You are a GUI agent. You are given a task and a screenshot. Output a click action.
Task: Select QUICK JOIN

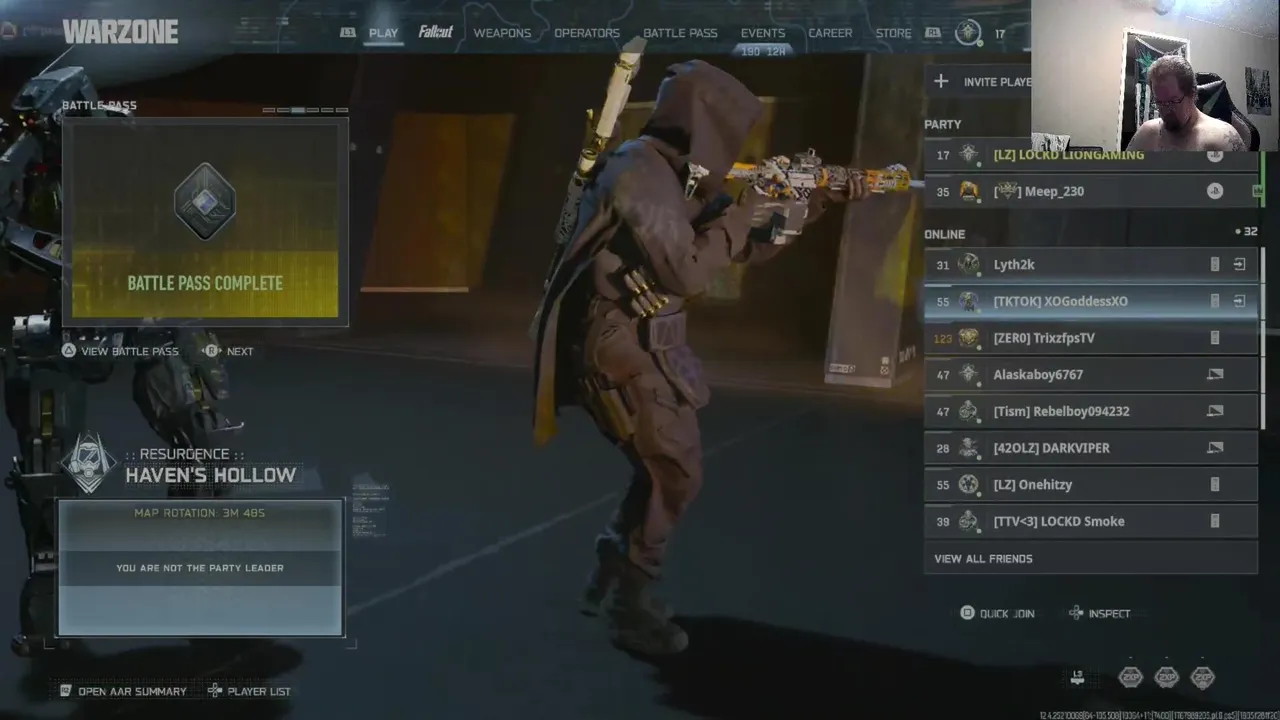pos(997,614)
